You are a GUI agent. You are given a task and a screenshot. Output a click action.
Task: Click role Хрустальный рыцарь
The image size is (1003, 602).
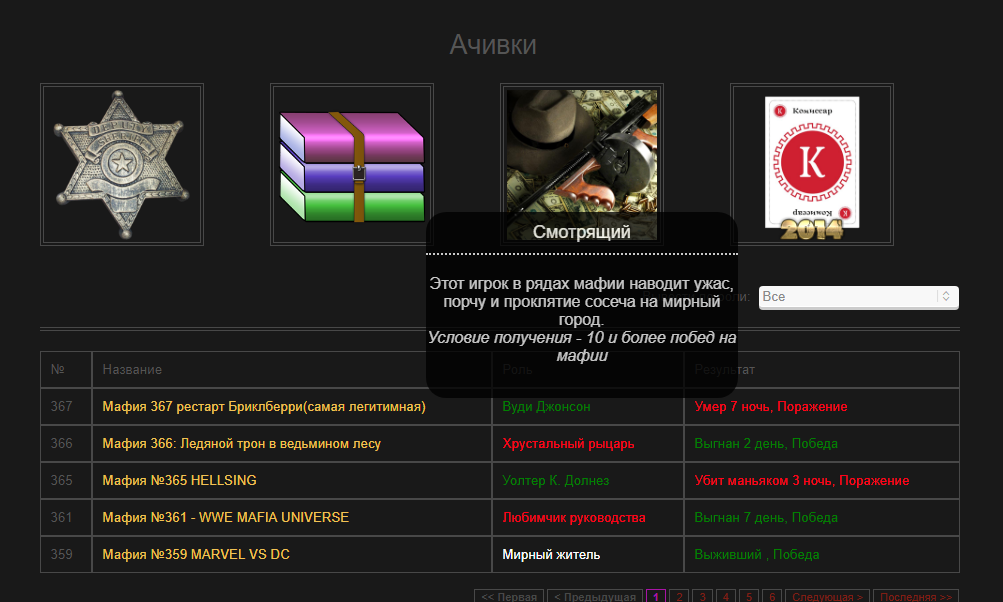568,443
